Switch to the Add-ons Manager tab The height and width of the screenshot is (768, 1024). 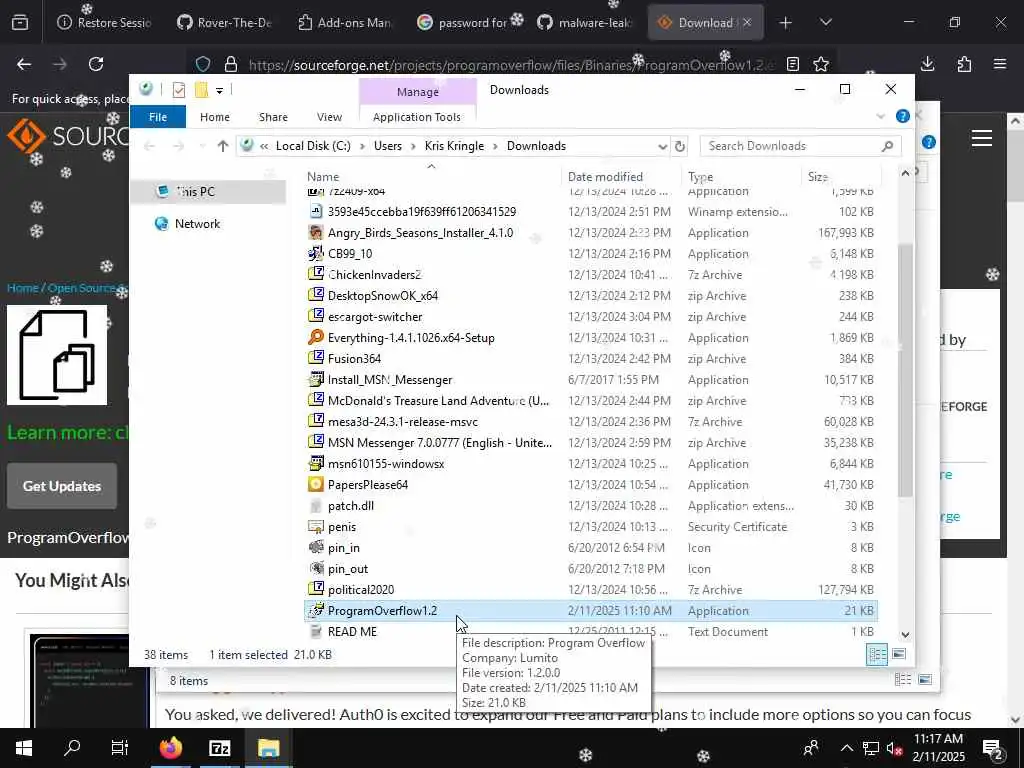click(343, 23)
